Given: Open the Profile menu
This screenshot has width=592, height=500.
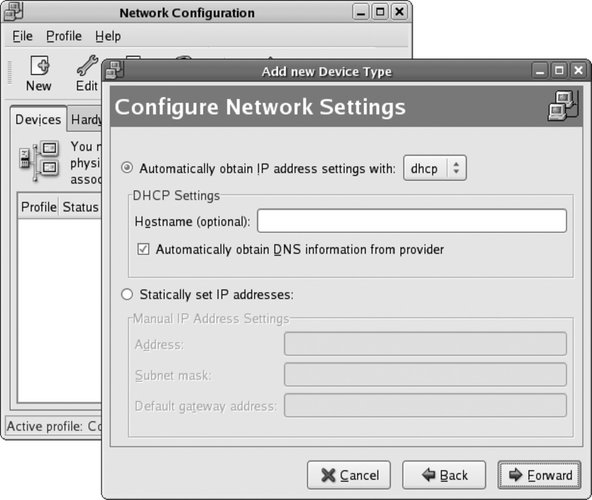Looking at the screenshot, I should [x=64, y=36].
